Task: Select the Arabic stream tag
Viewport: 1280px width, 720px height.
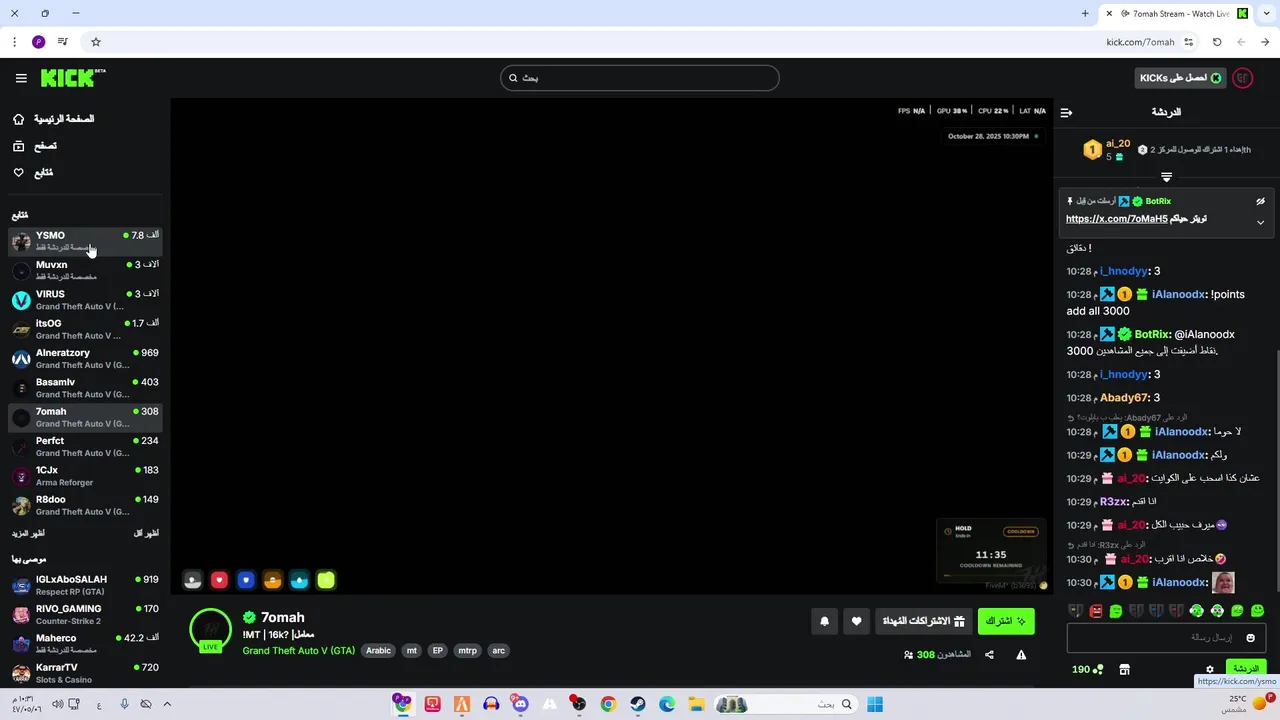Action: [x=378, y=650]
